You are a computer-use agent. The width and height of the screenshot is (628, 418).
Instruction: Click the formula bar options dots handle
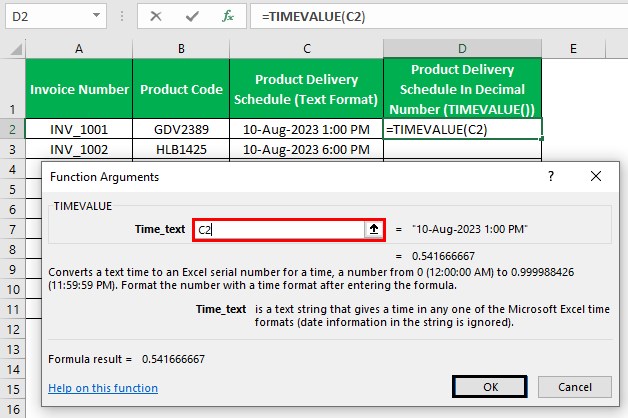coord(122,16)
